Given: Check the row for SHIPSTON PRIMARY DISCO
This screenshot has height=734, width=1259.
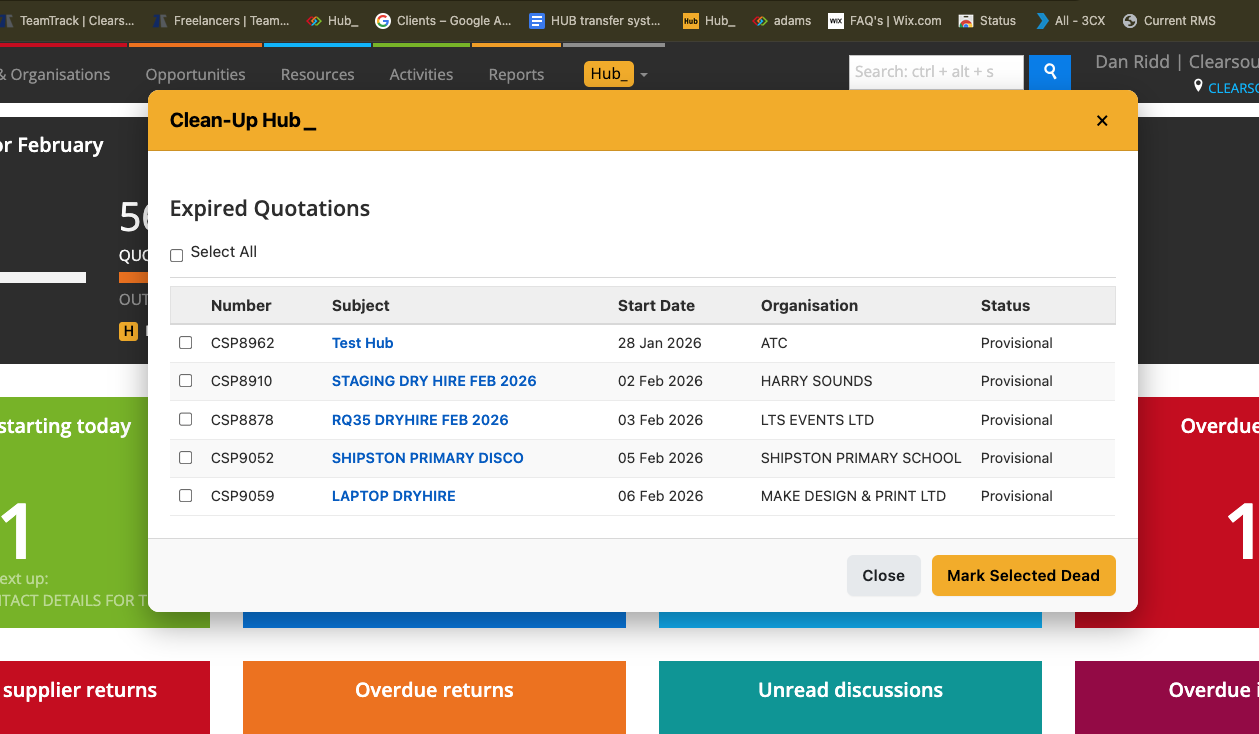Looking at the screenshot, I should pyautogui.click(x=185, y=457).
